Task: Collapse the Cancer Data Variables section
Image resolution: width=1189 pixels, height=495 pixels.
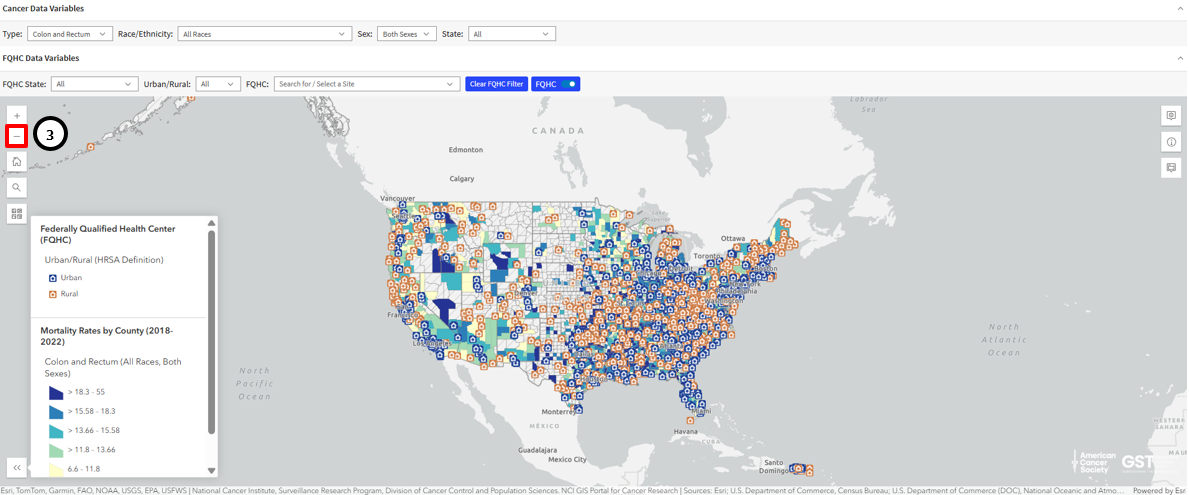Action: tap(1180, 9)
